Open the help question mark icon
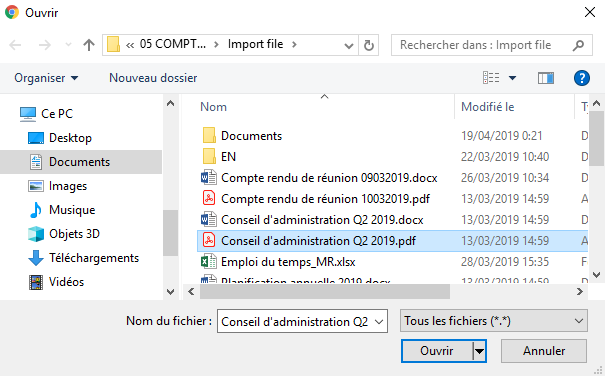The width and height of the screenshot is (605, 376). point(581,78)
